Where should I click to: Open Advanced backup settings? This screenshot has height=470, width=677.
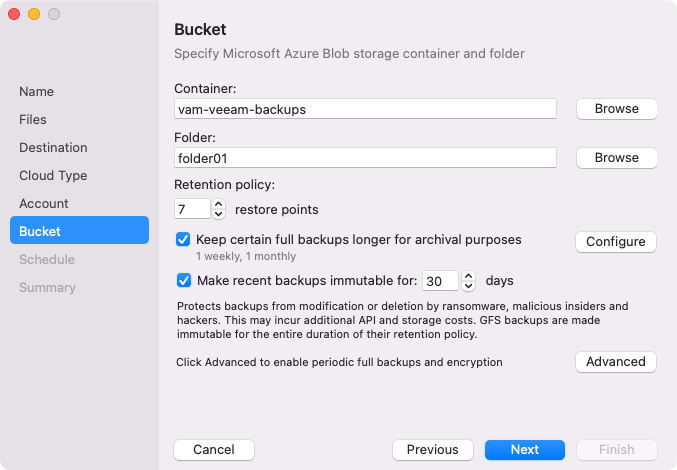[x=615, y=362]
